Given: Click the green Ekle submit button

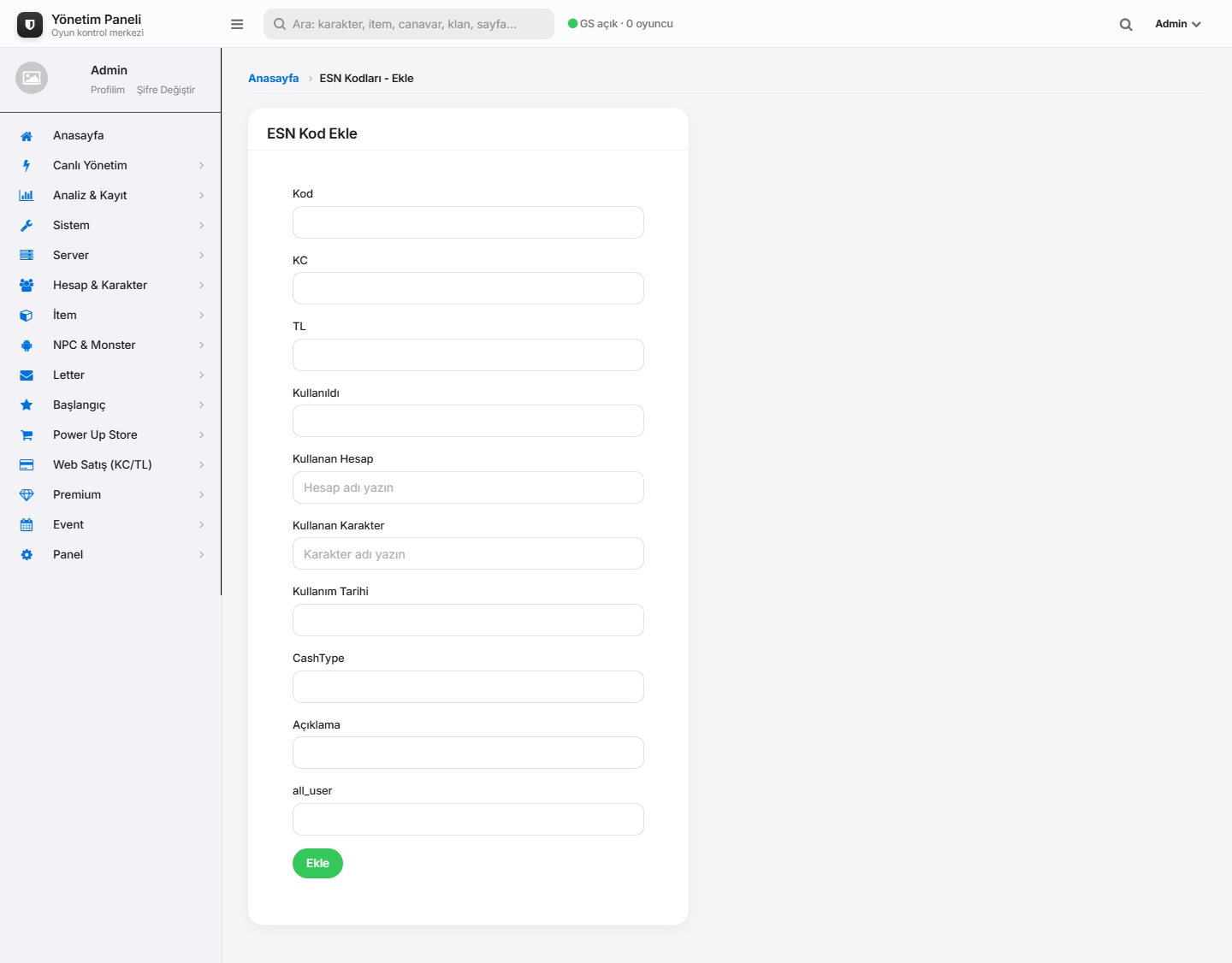Looking at the screenshot, I should (x=317, y=863).
